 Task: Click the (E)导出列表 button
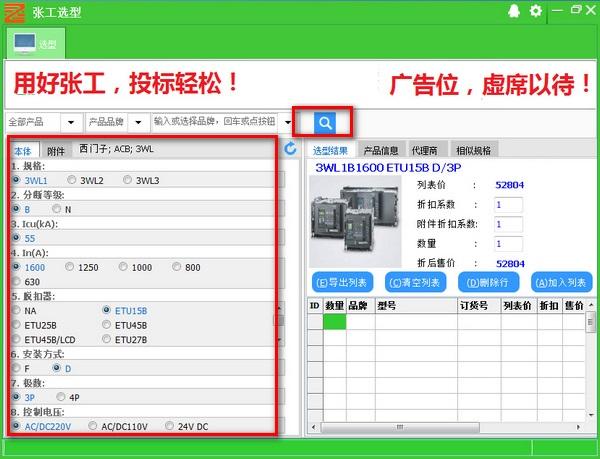(342, 282)
